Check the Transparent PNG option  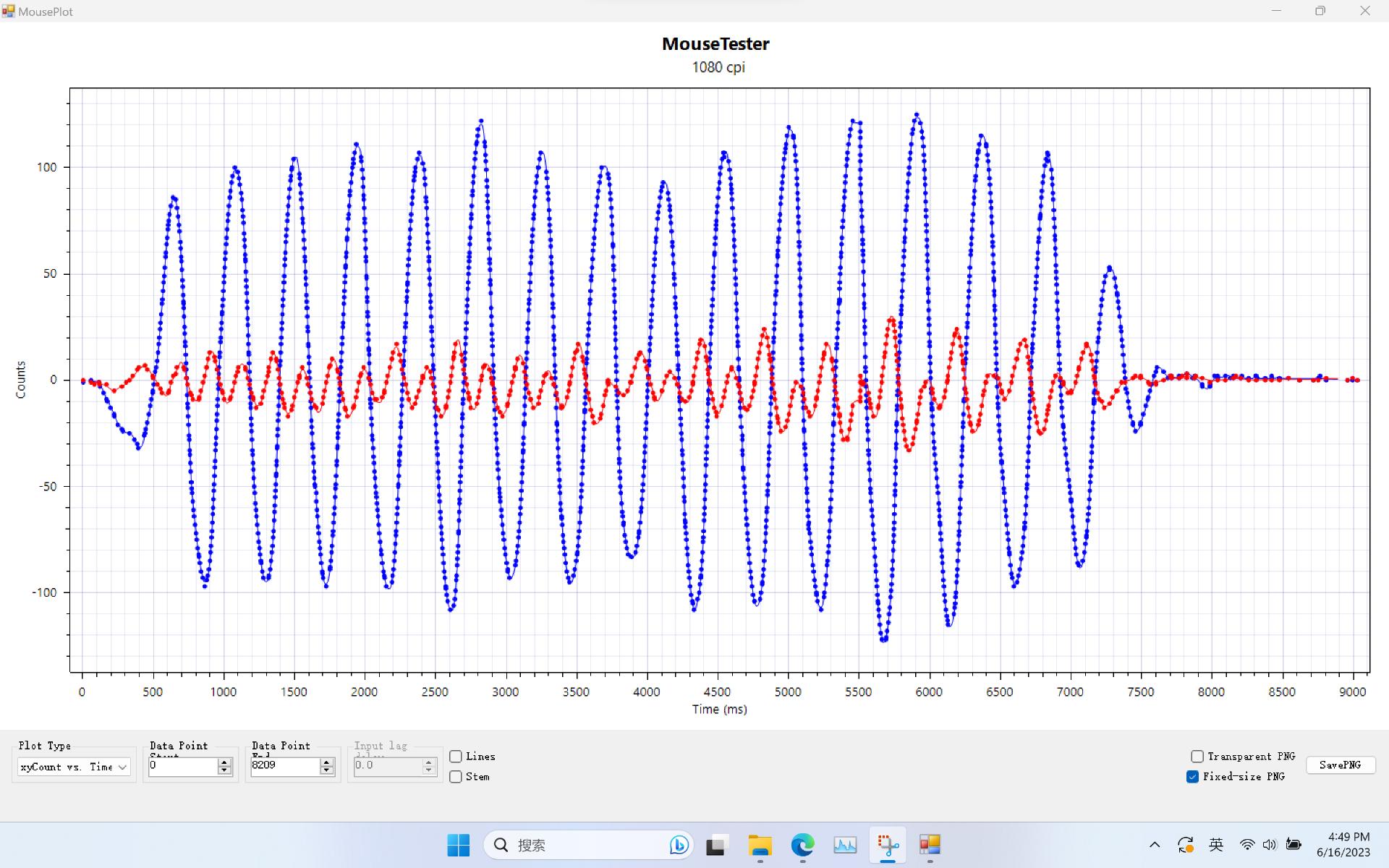(x=1197, y=757)
